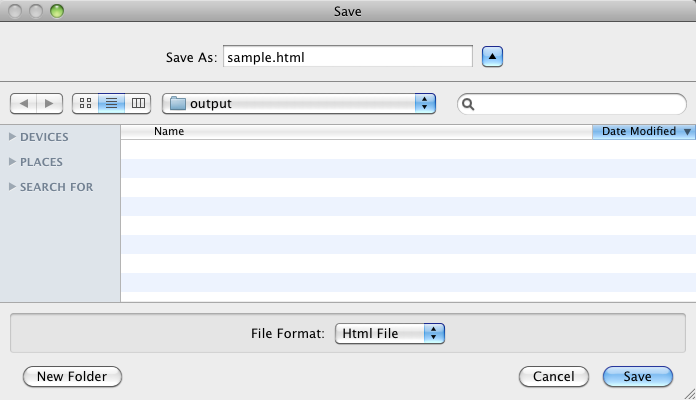
Task: Switch to icon view mode
Action: (x=85, y=103)
